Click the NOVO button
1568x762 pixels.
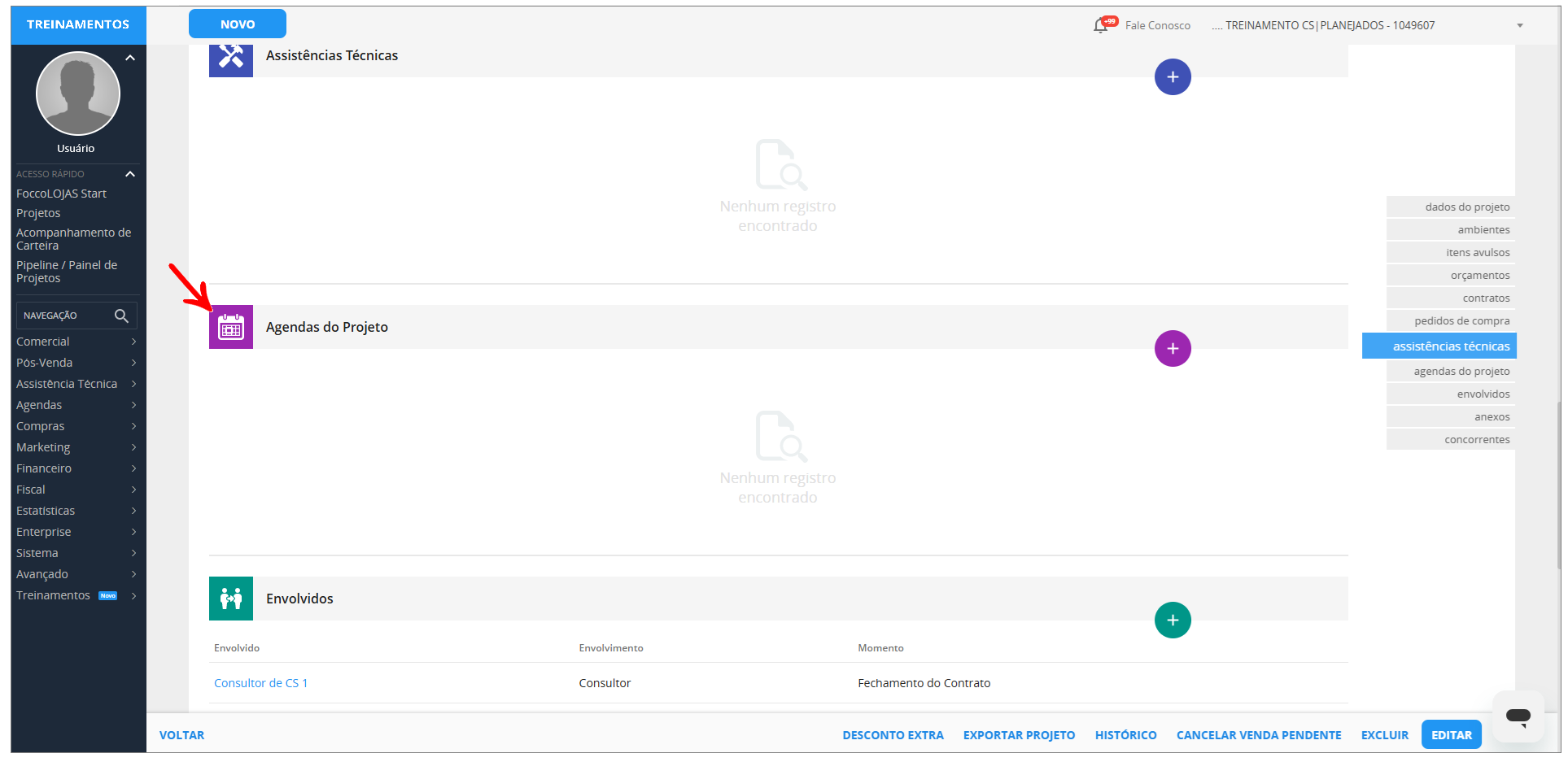(238, 24)
